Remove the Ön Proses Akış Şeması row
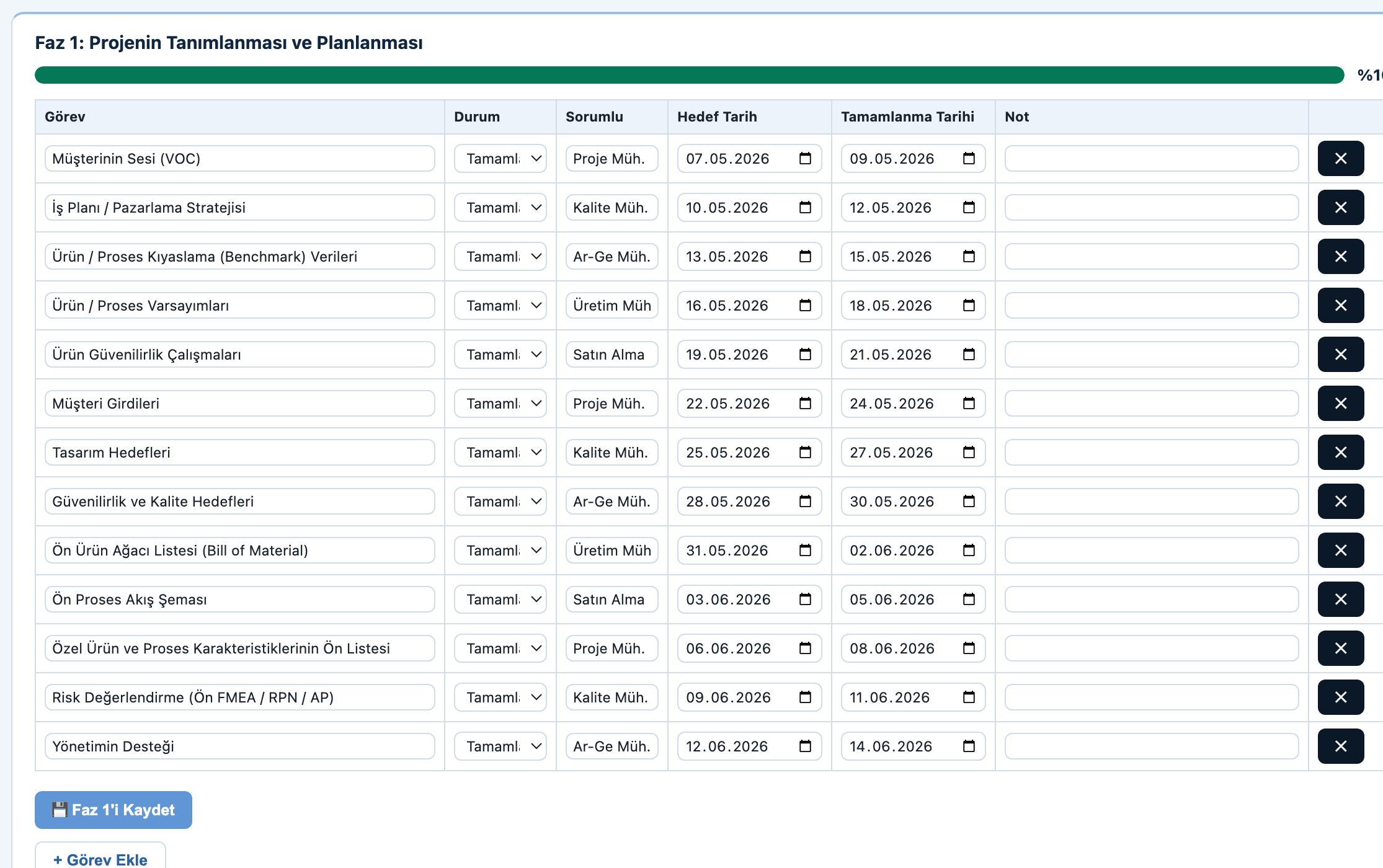The height and width of the screenshot is (868, 1383). point(1340,600)
